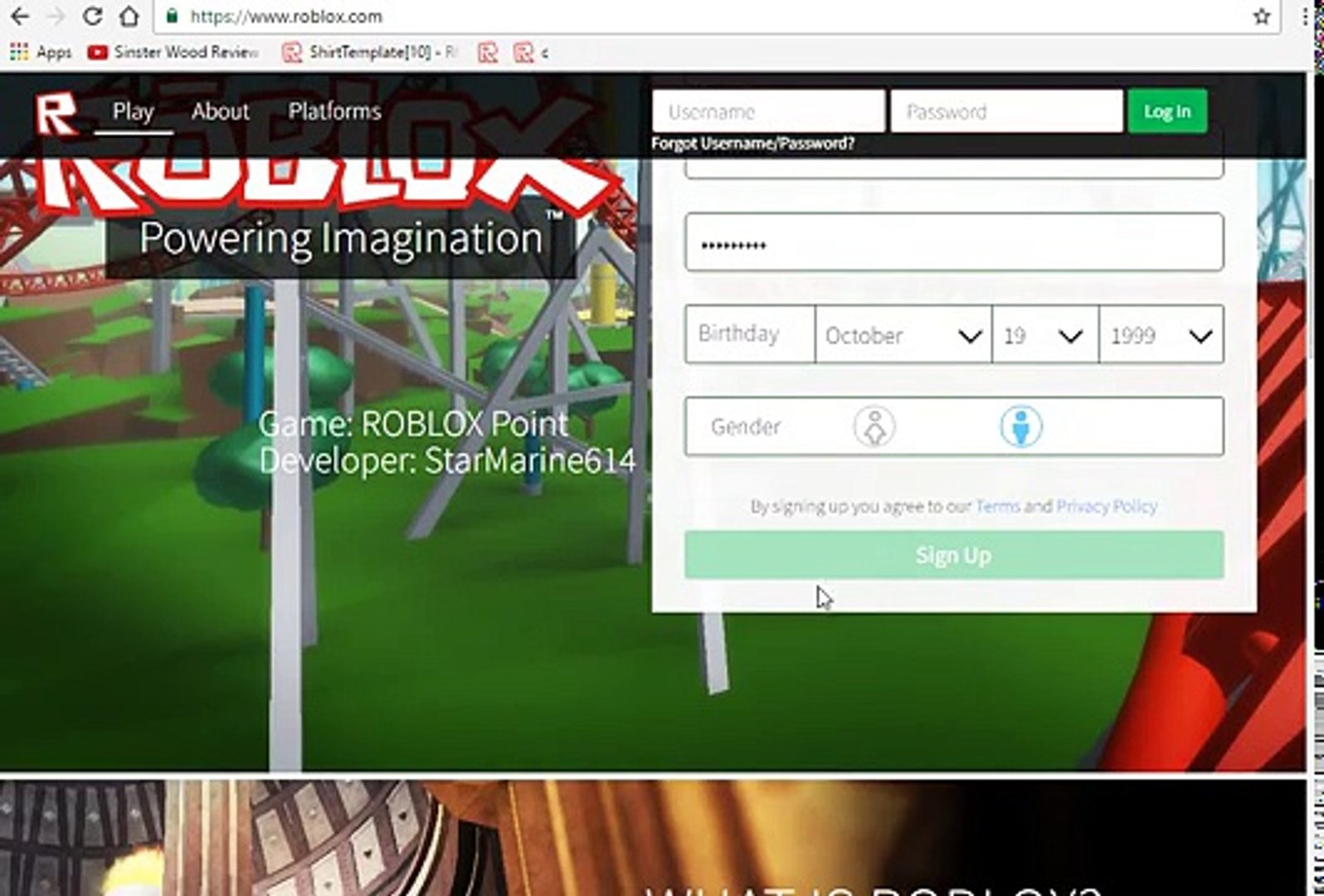Select the male gender icon
Image resolution: width=1324 pixels, height=896 pixels.
click(1021, 426)
